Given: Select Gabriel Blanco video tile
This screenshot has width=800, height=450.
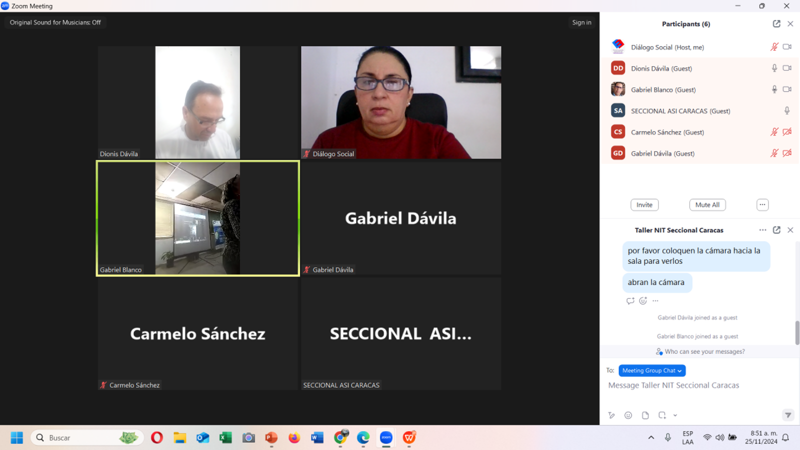Looking at the screenshot, I should 198,218.
